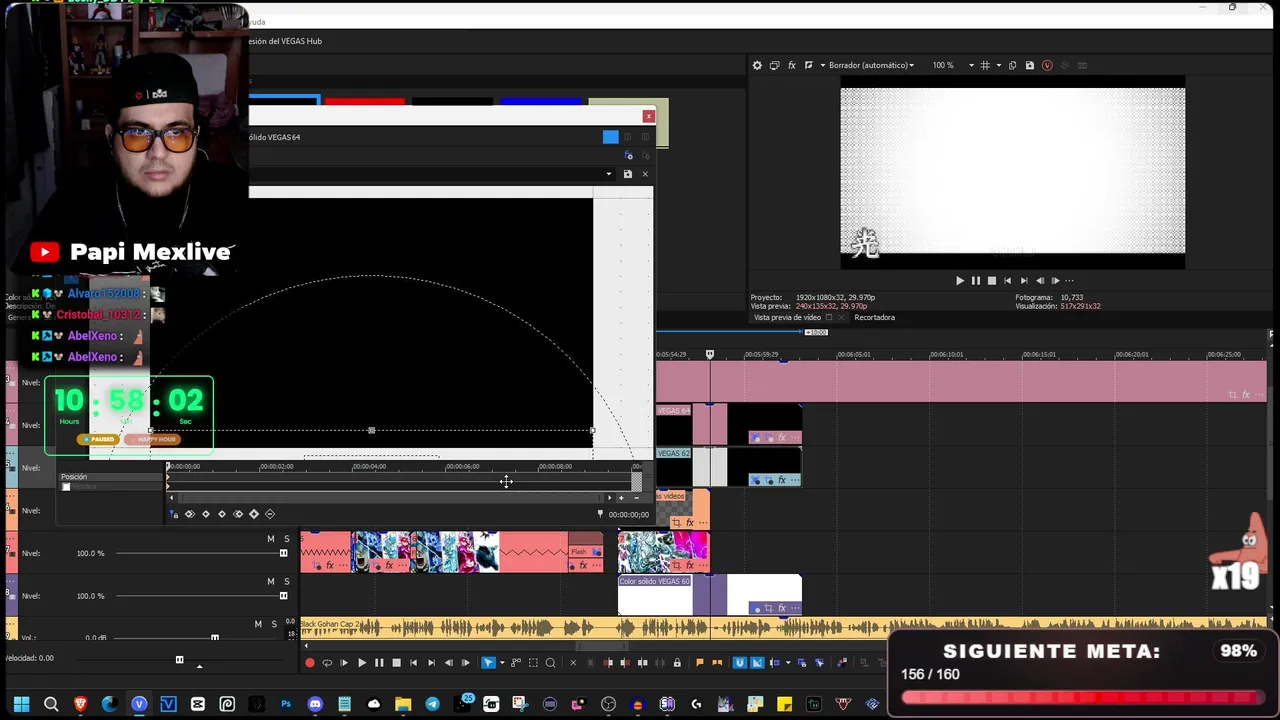Play the main timeline

pyautogui.click(x=362, y=663)
